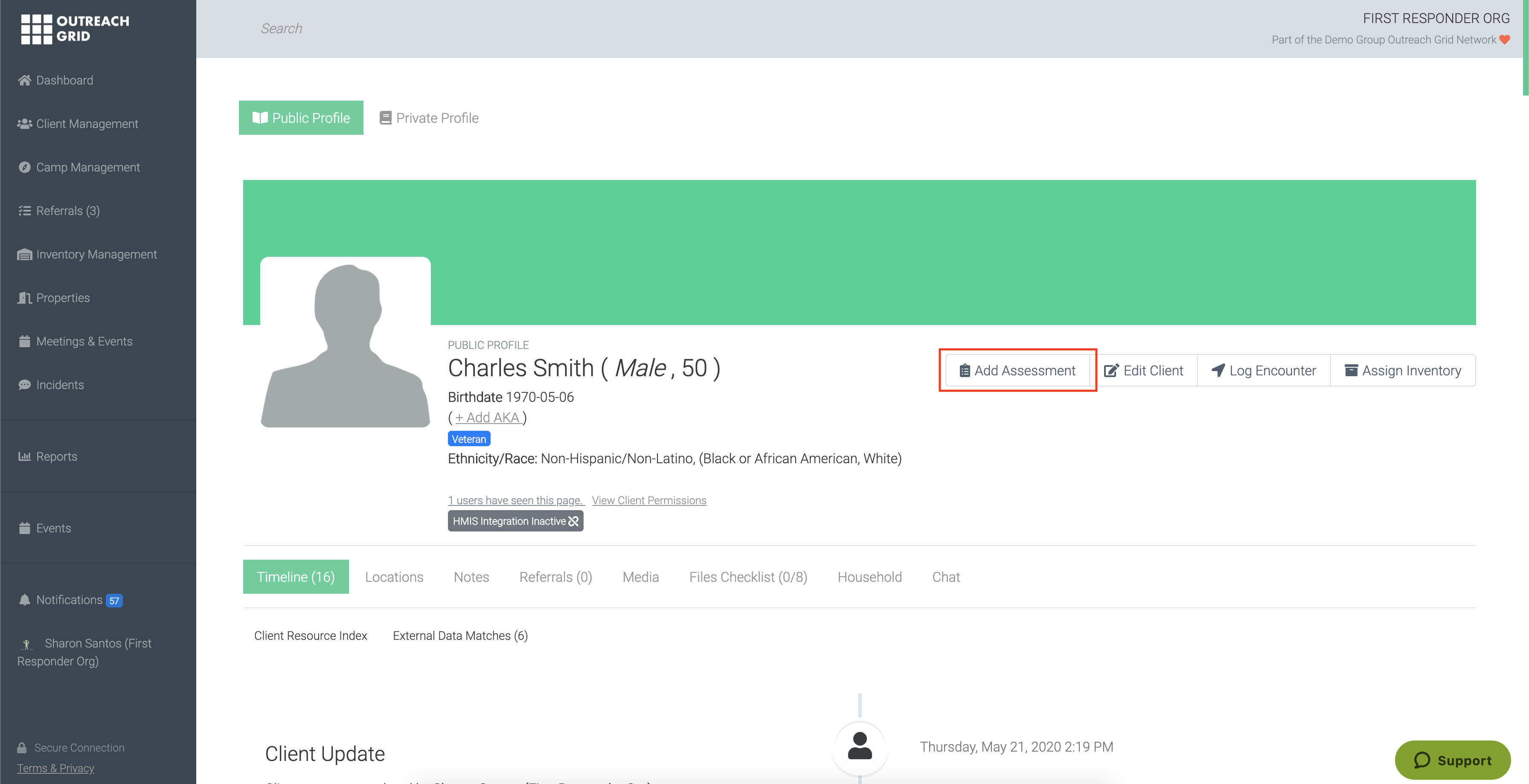Open the Files Checklist (0/8) tab
This screenshot has width=1529, height=784.
click(747, 577)
